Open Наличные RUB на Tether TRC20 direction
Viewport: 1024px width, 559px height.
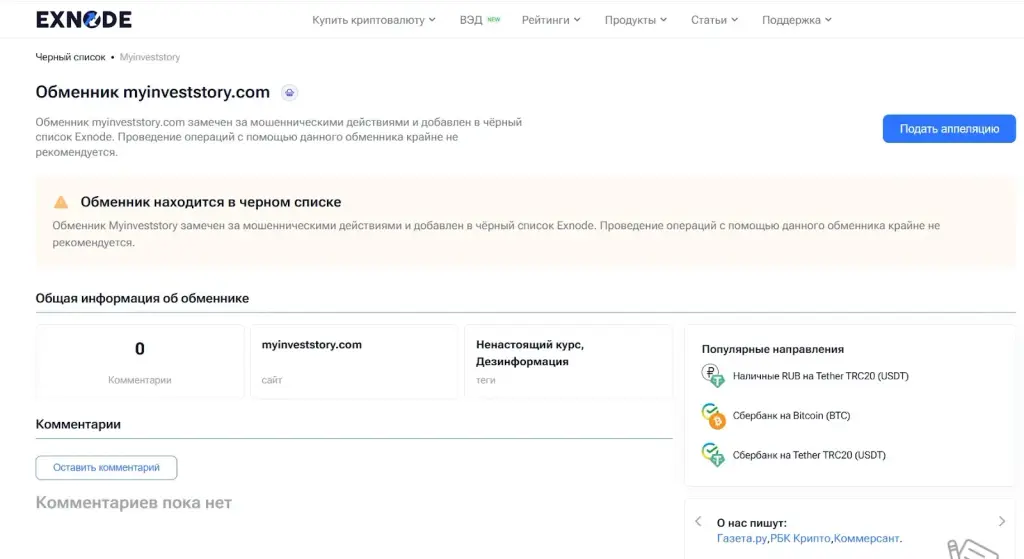(820, 376)
